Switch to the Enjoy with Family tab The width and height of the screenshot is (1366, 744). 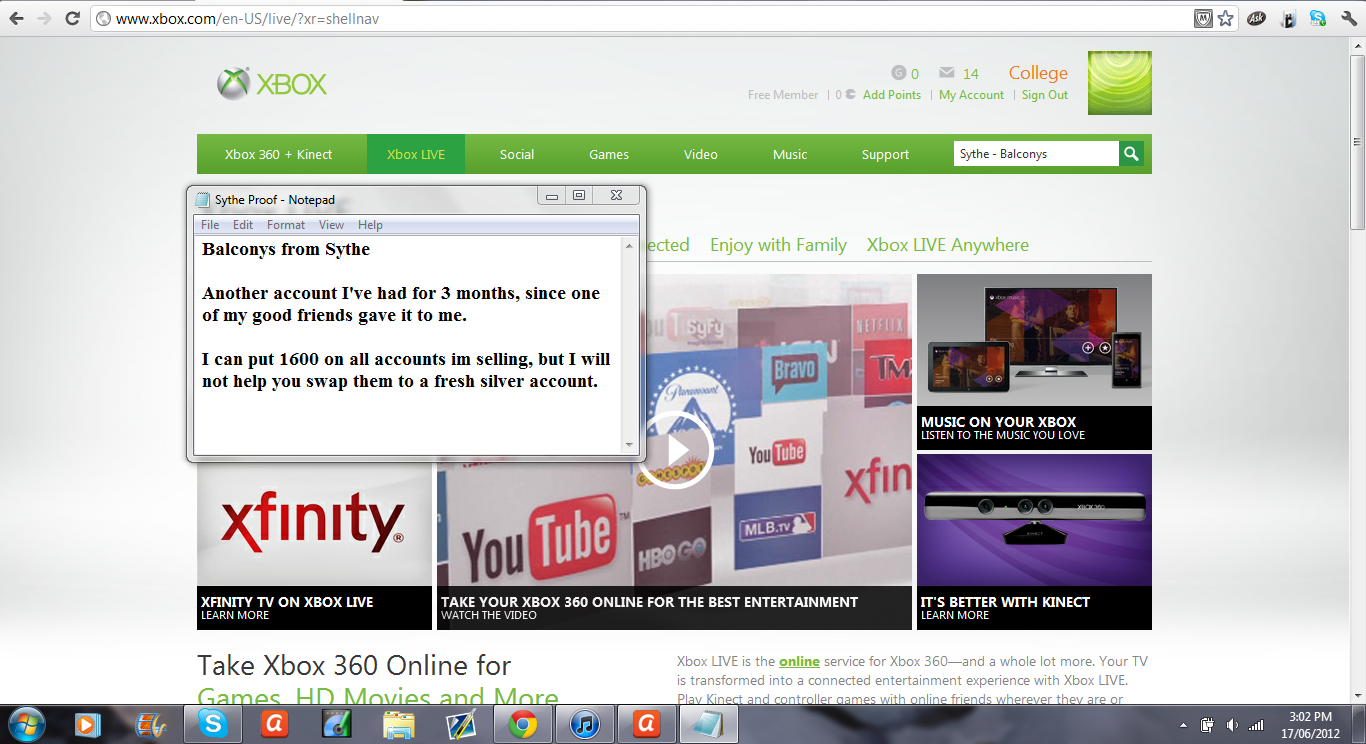tap(778, 245)
